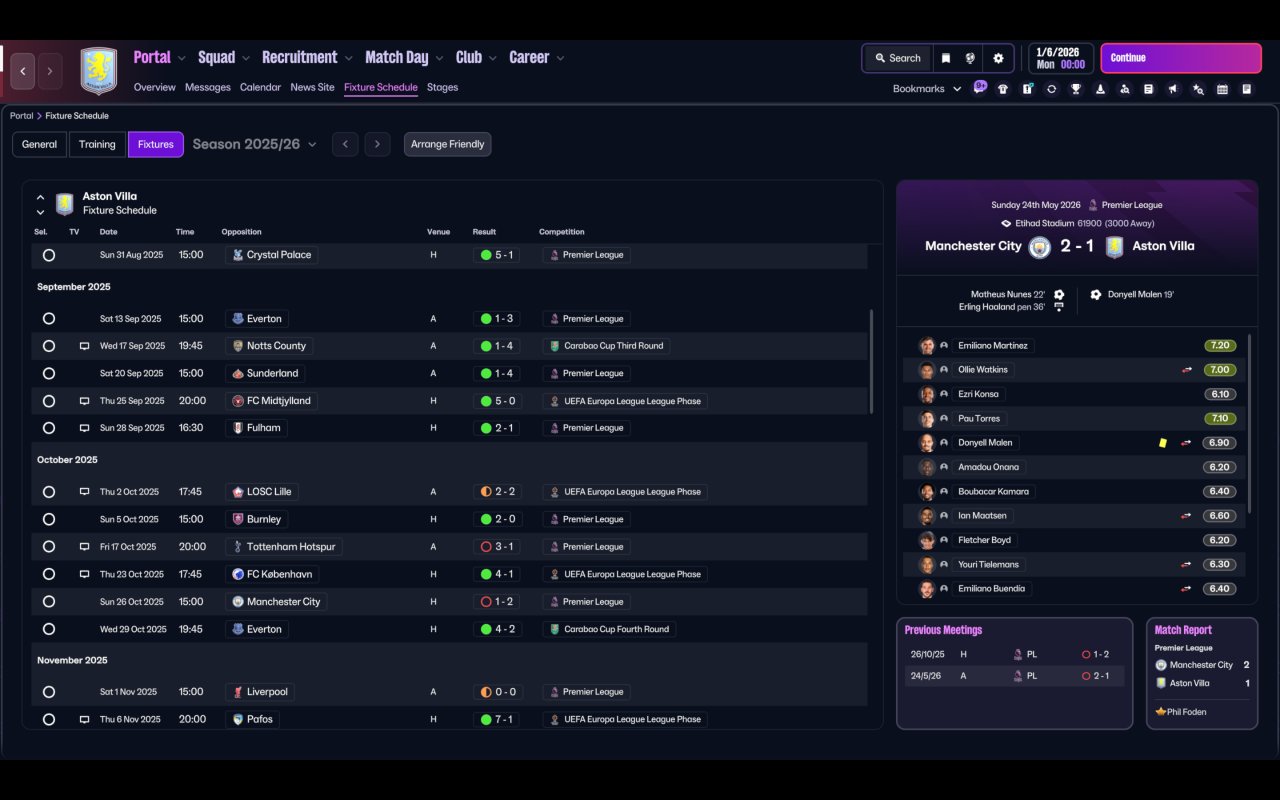This screenshot has width=1280, height=800.
Task: Switch to the General tab
Action: click(x=39, y=144)
